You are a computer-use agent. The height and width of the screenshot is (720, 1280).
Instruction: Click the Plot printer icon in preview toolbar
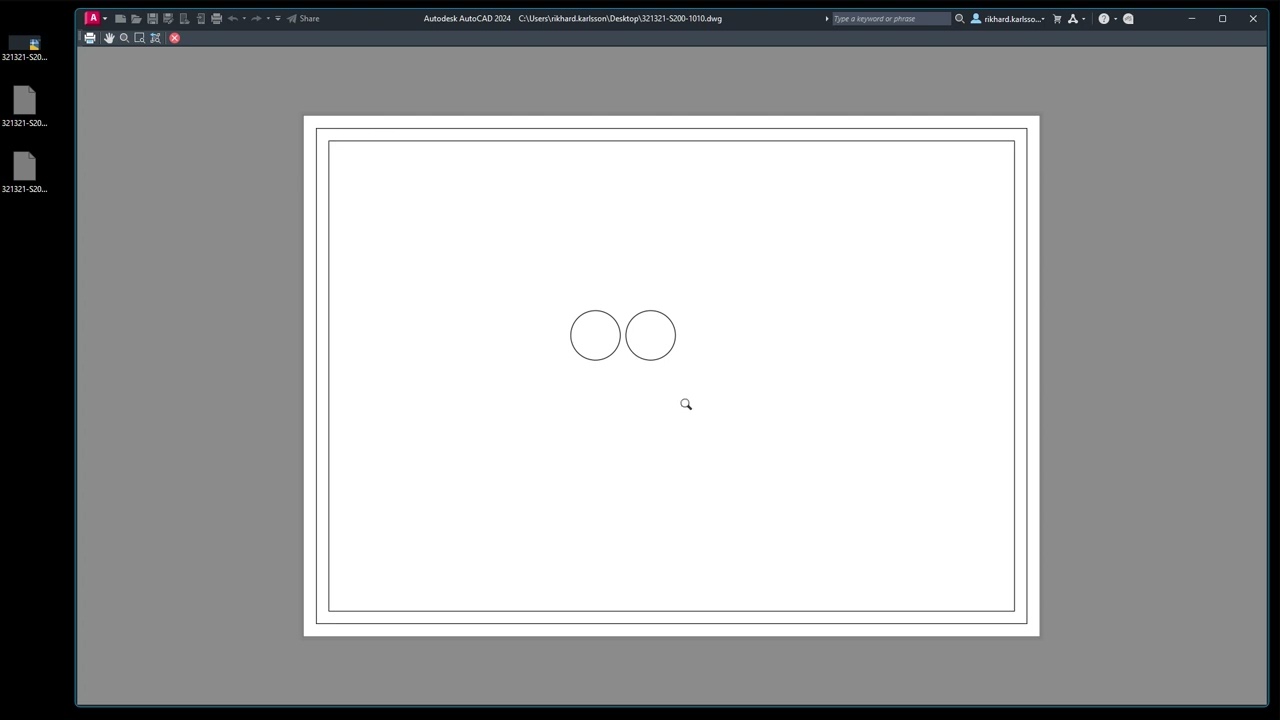click(x=90, y=38)
